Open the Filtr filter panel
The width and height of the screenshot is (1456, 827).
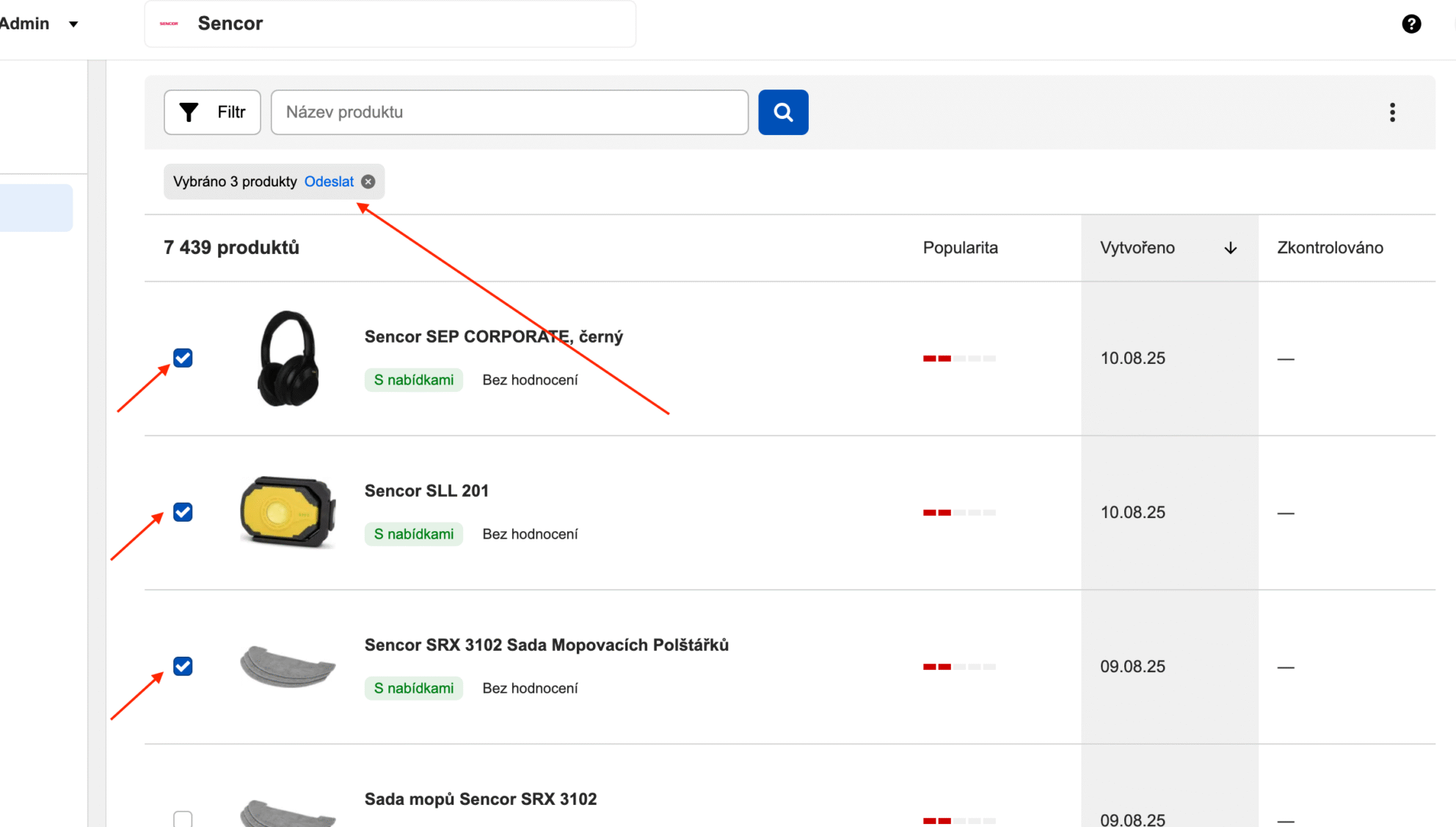point(212,112)
